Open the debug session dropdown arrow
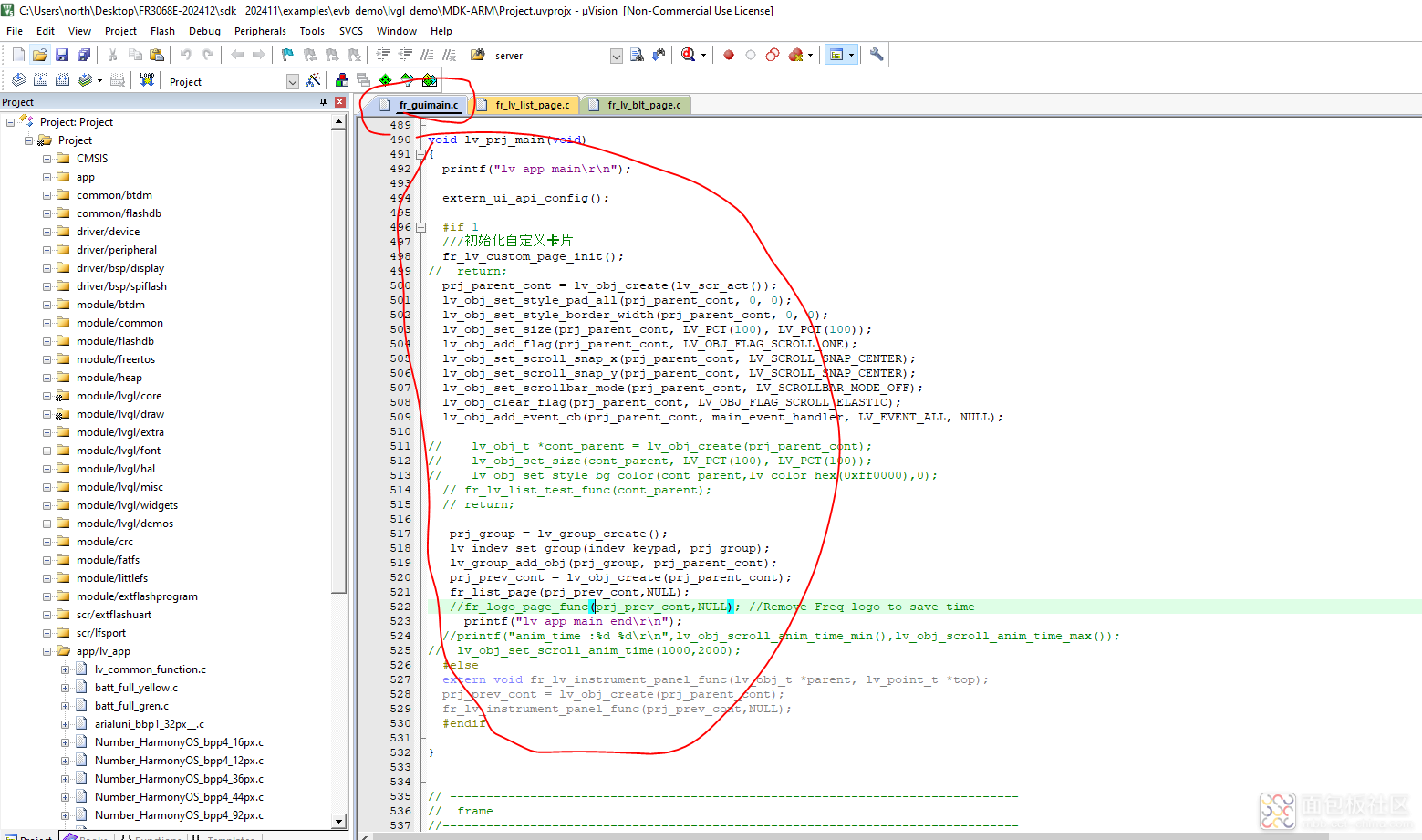Image resolution: width=1422 pixels, height=840 pixels. coord(703,56)
